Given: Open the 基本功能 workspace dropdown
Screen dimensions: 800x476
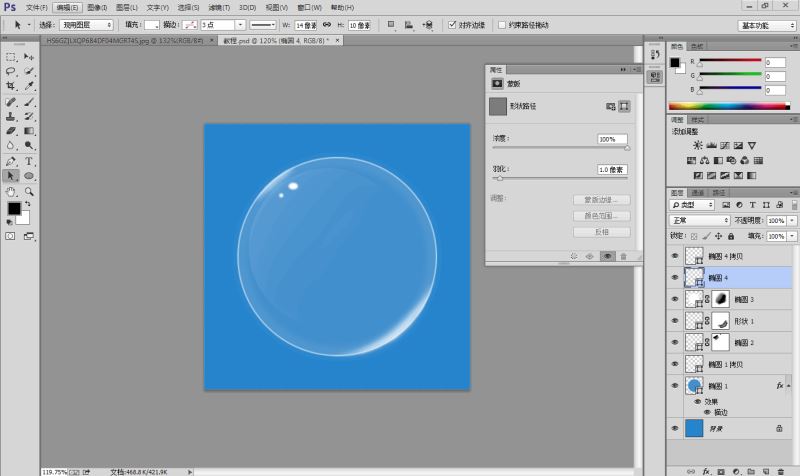Looking at the screenshot, I should [x=767, y=24].
